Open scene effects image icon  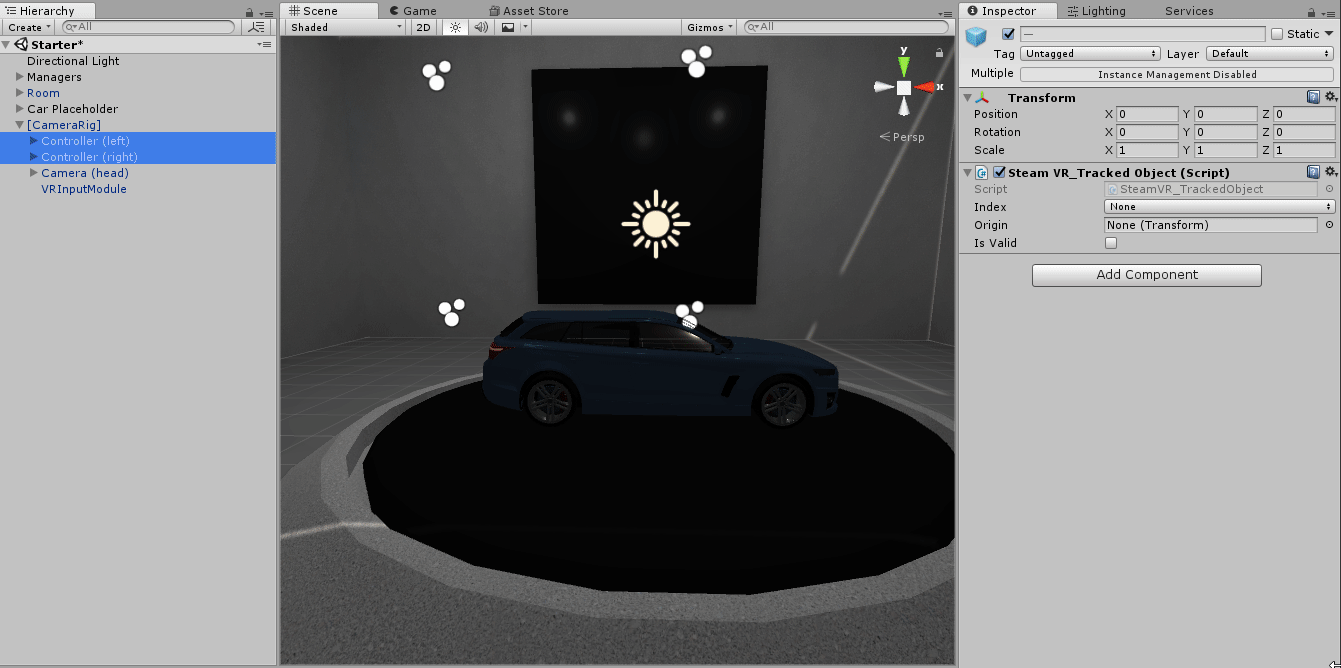pos(508,27)
